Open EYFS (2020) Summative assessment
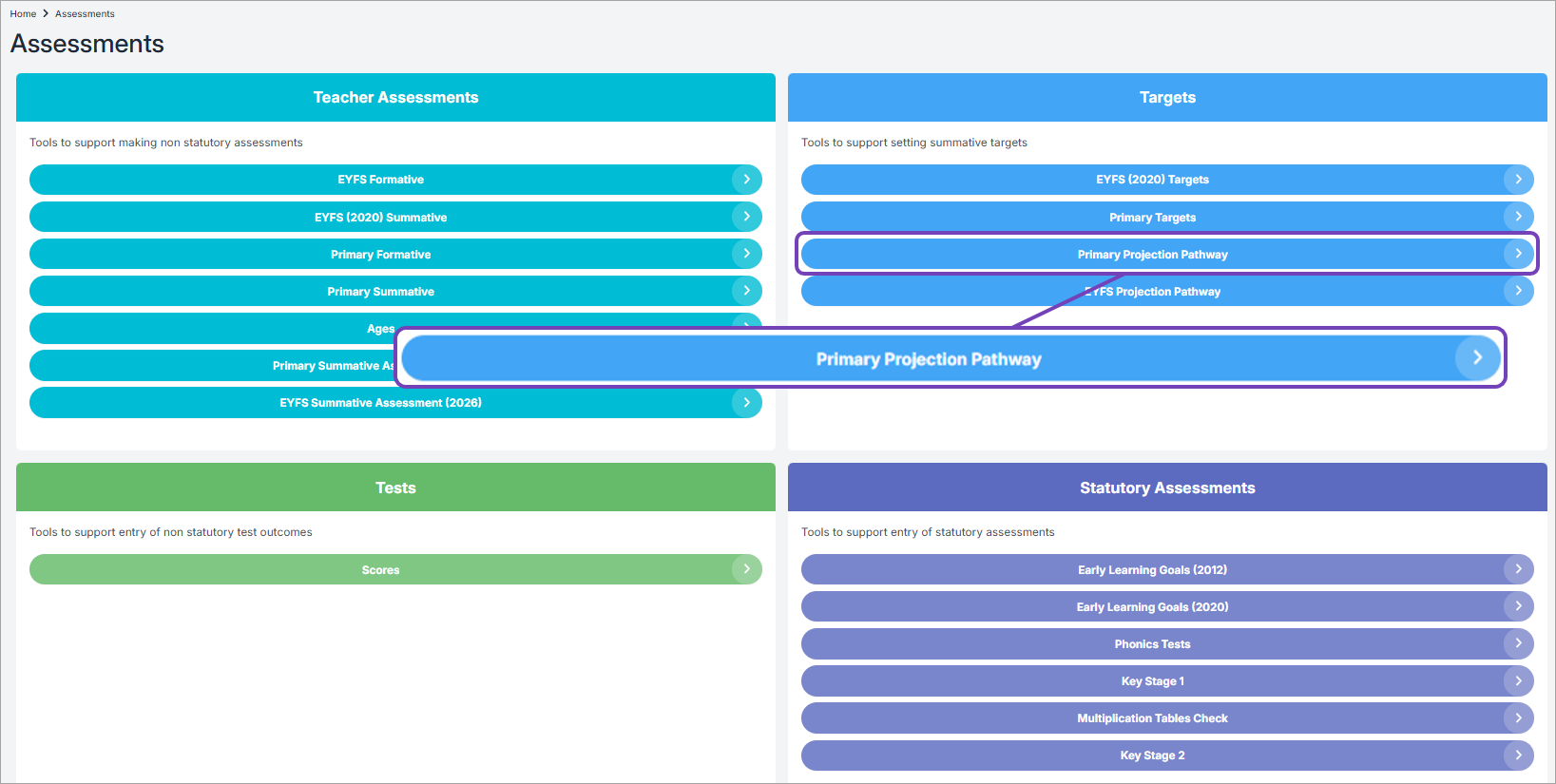Image resolution: width=1556 pixels, height=784 pixels. pos(380,217)
